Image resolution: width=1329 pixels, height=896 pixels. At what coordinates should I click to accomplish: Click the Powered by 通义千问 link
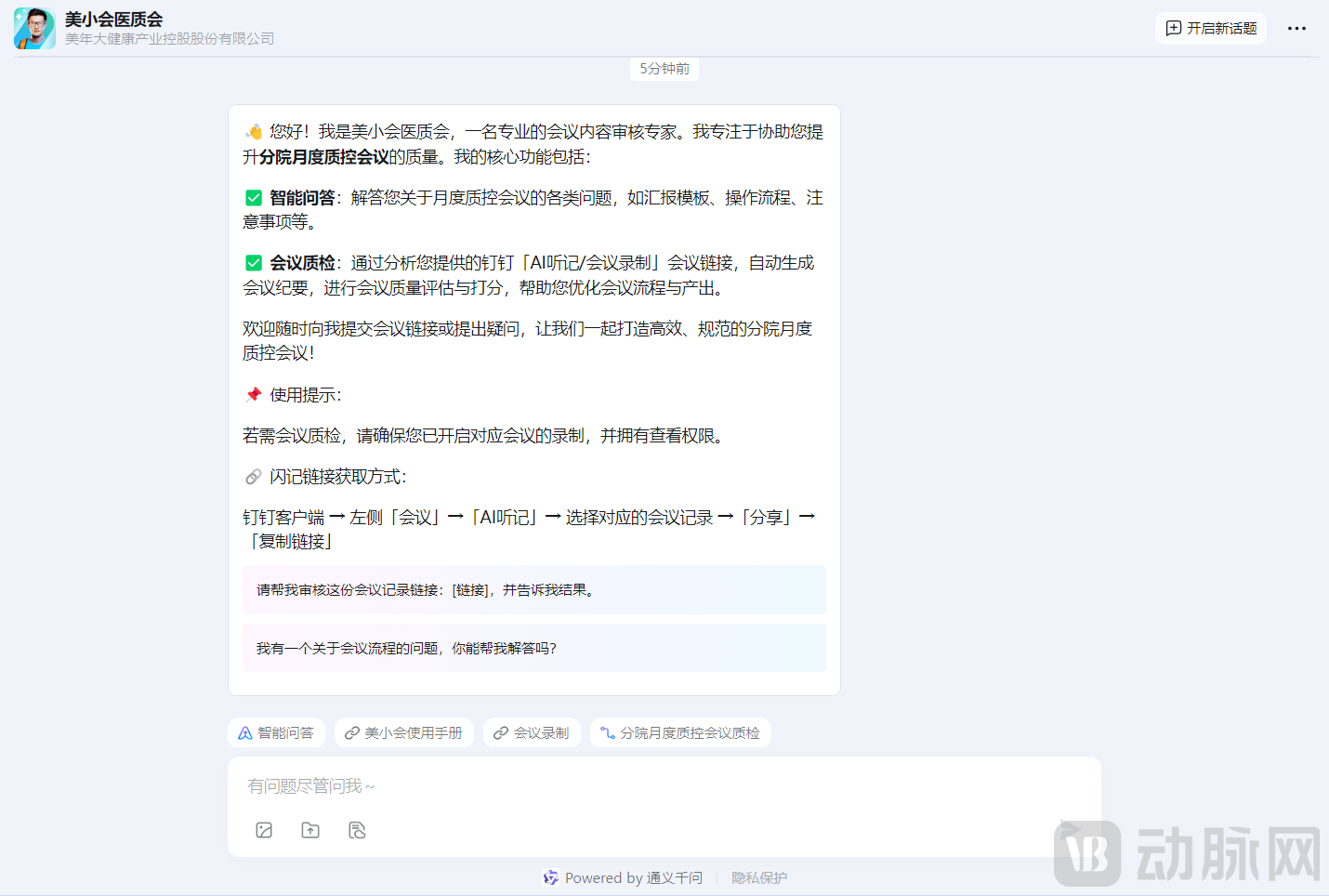click(623, 877)
